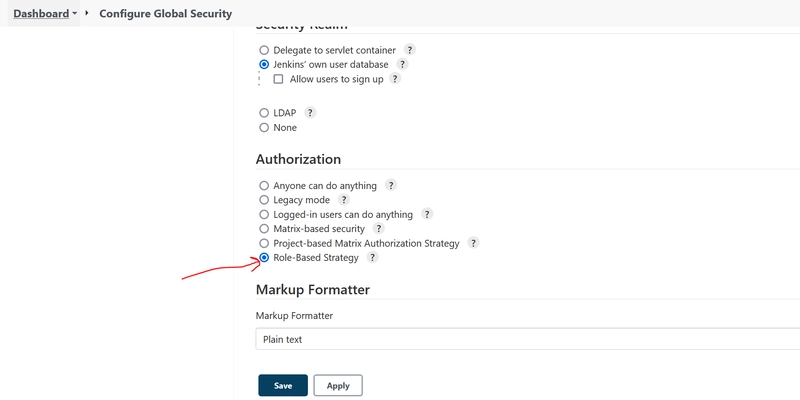Select the None security realm option

(264, 128)
